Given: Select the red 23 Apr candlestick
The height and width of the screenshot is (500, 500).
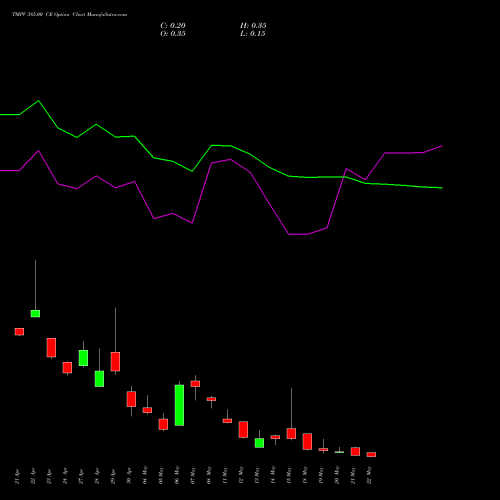Looking at the screenshot, I should tap(51, 348).
